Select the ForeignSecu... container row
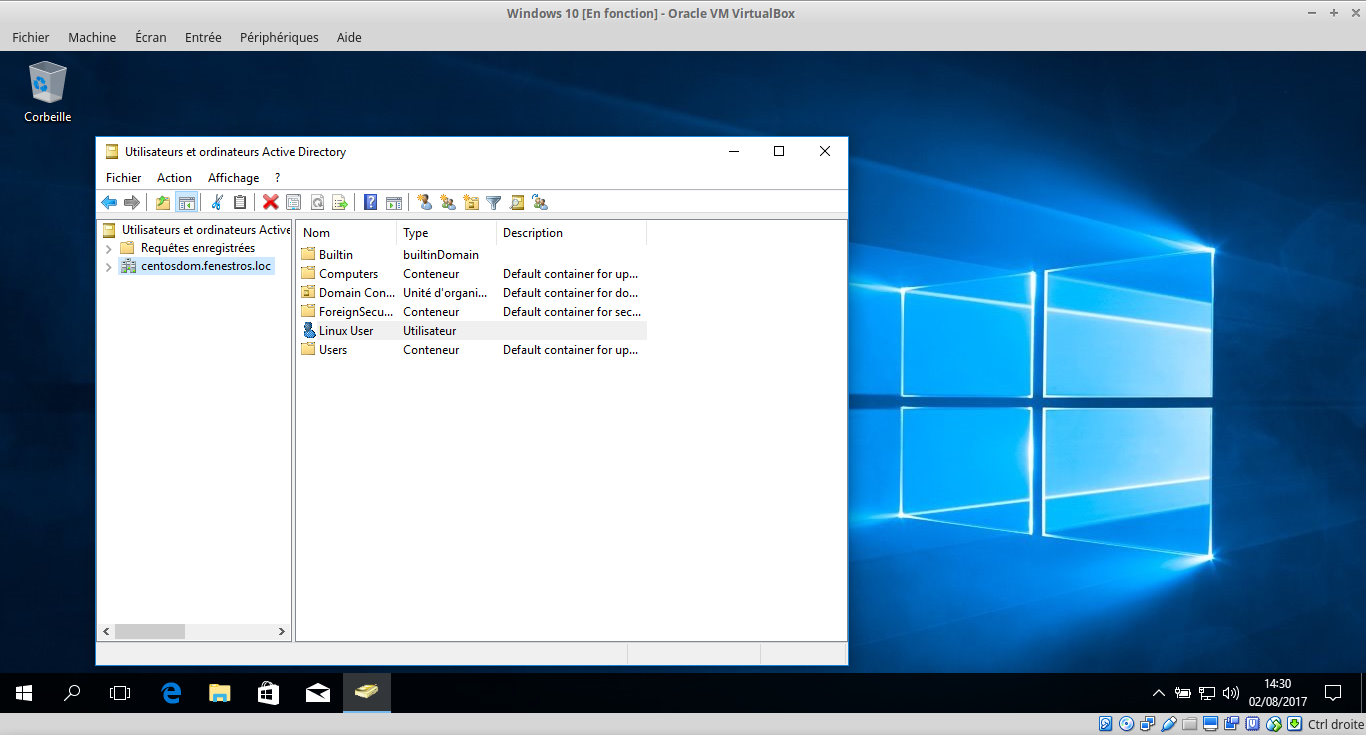 click(x=472, y=312)
